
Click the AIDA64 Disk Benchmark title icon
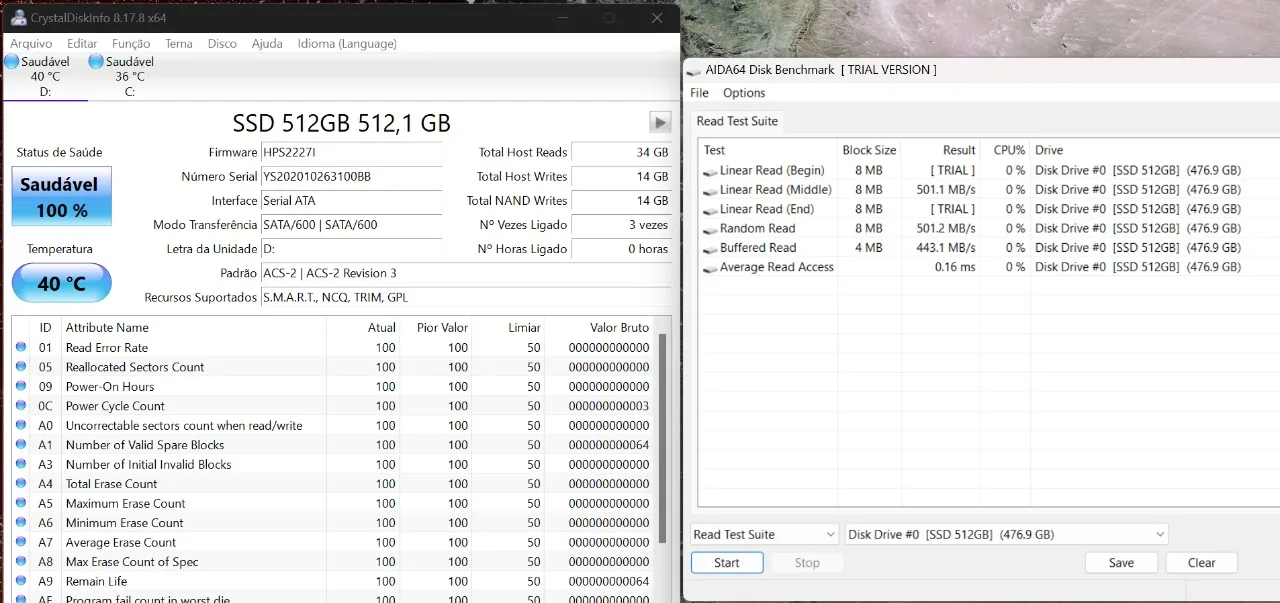click(x=694, y=70)
